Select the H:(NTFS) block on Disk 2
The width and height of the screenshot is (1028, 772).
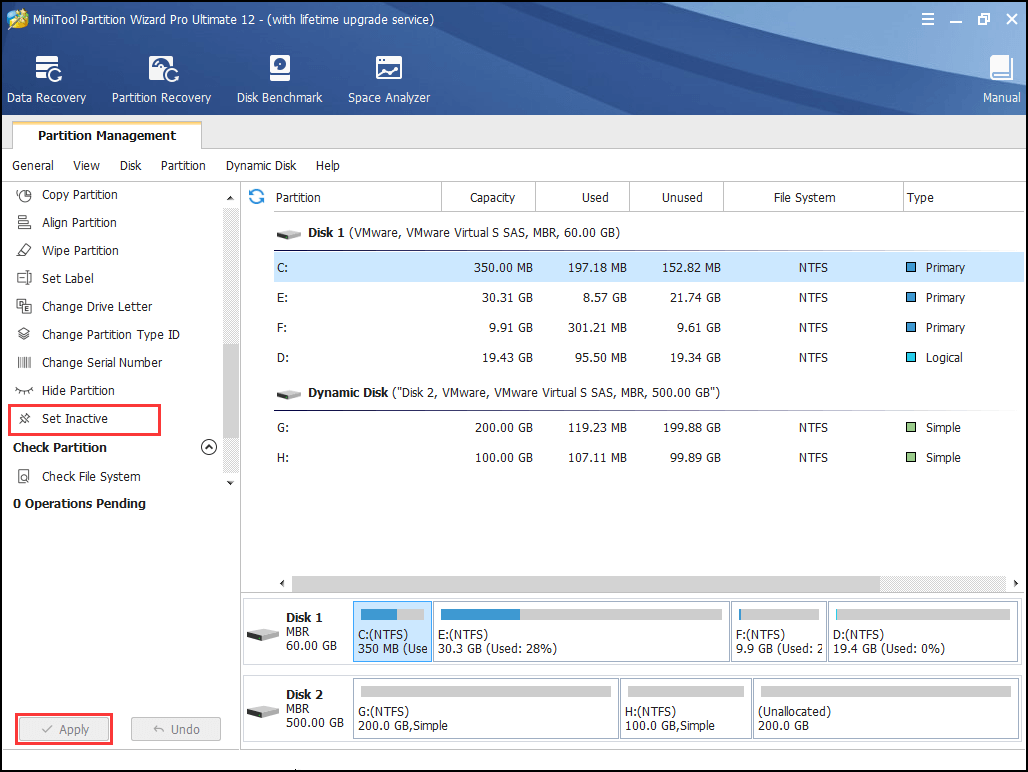click(686, 708)
